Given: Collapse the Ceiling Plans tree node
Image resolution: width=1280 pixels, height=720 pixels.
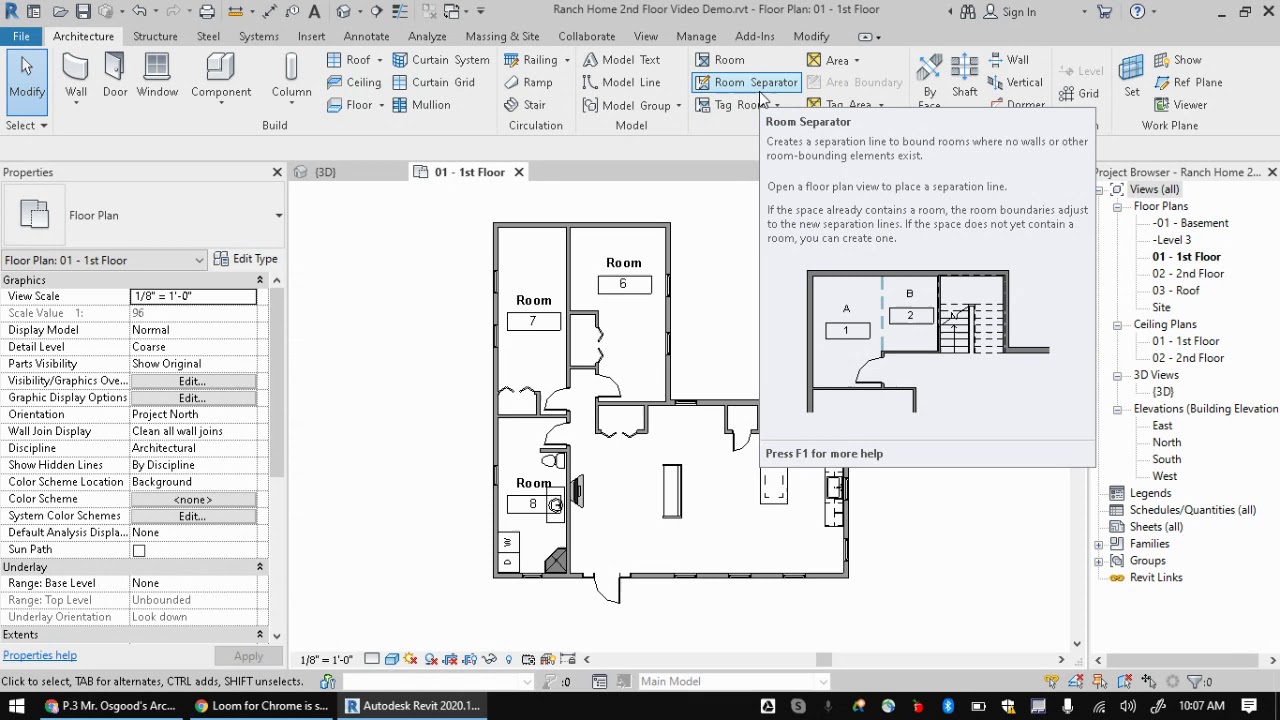Looking at the screenshot, I should click(x=1117, y=324).
